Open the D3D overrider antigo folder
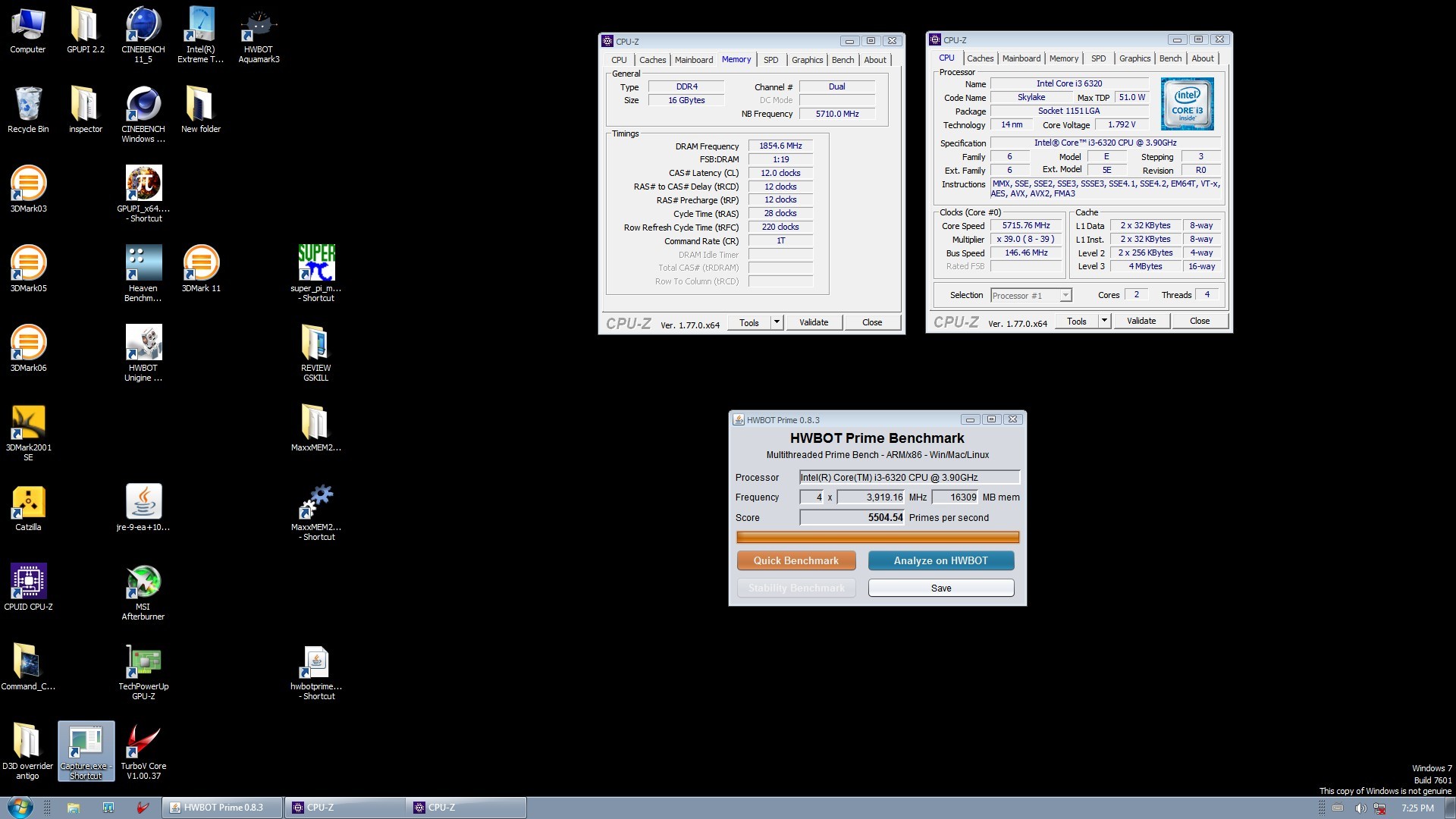The width and height of the screenshot is (1456, 819). point(28,752)
